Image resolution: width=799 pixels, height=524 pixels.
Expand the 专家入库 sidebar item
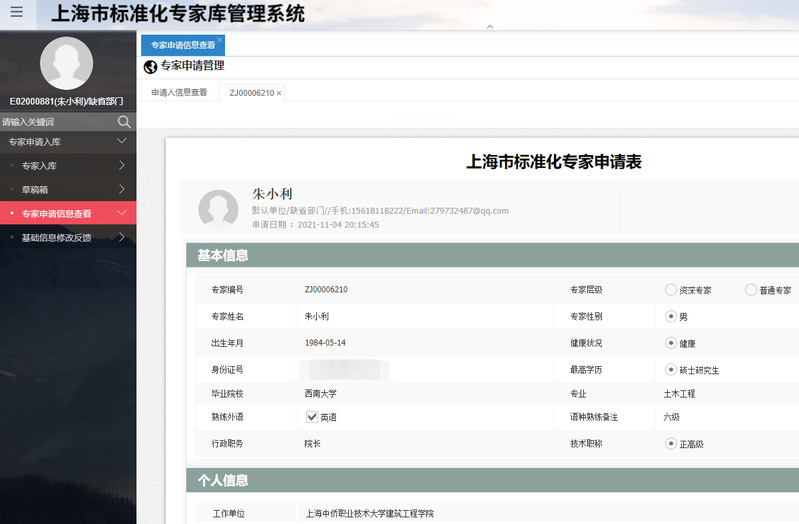122,166
